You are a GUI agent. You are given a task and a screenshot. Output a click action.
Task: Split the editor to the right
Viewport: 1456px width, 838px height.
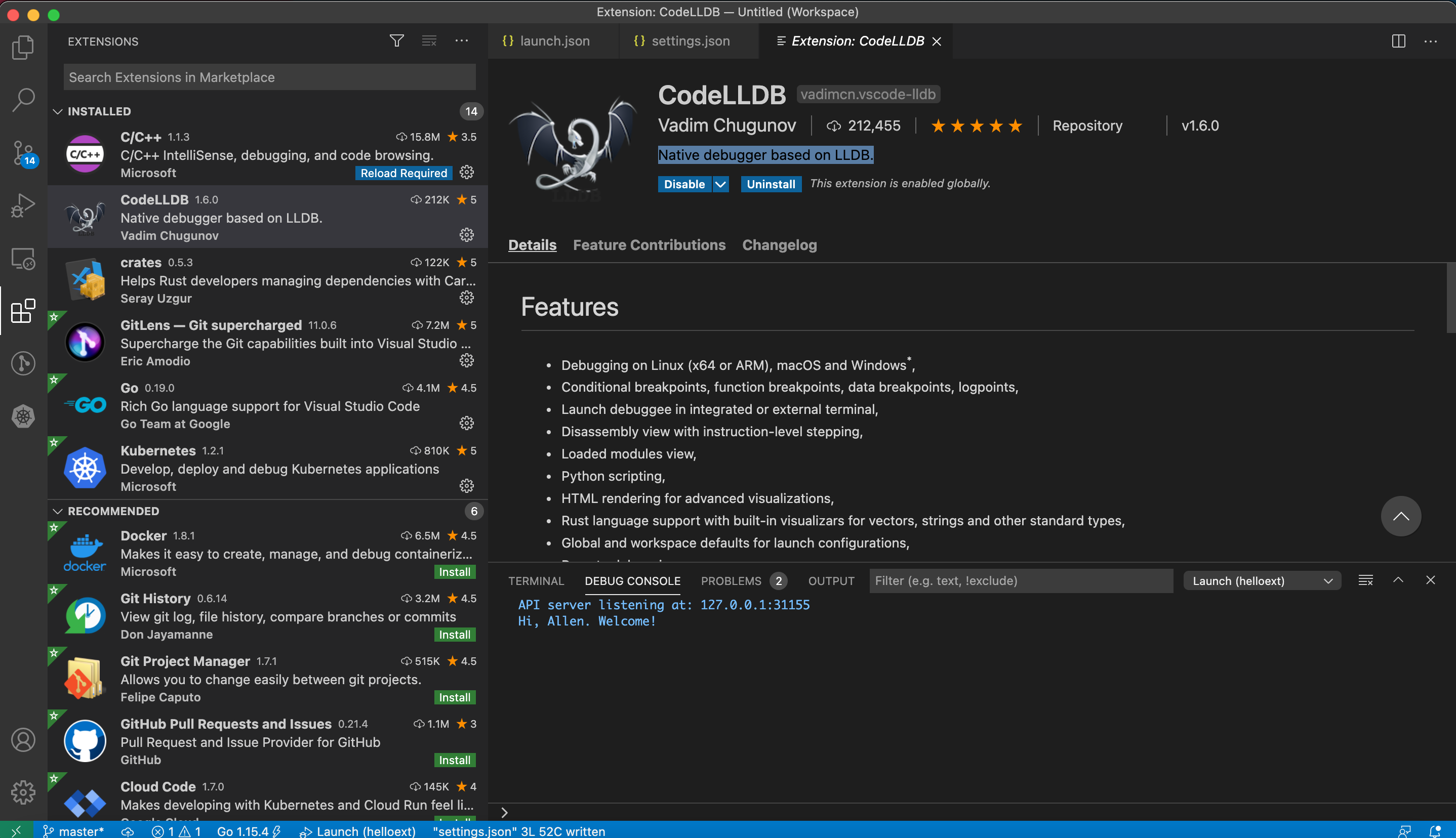click(x=1398, y=41)
